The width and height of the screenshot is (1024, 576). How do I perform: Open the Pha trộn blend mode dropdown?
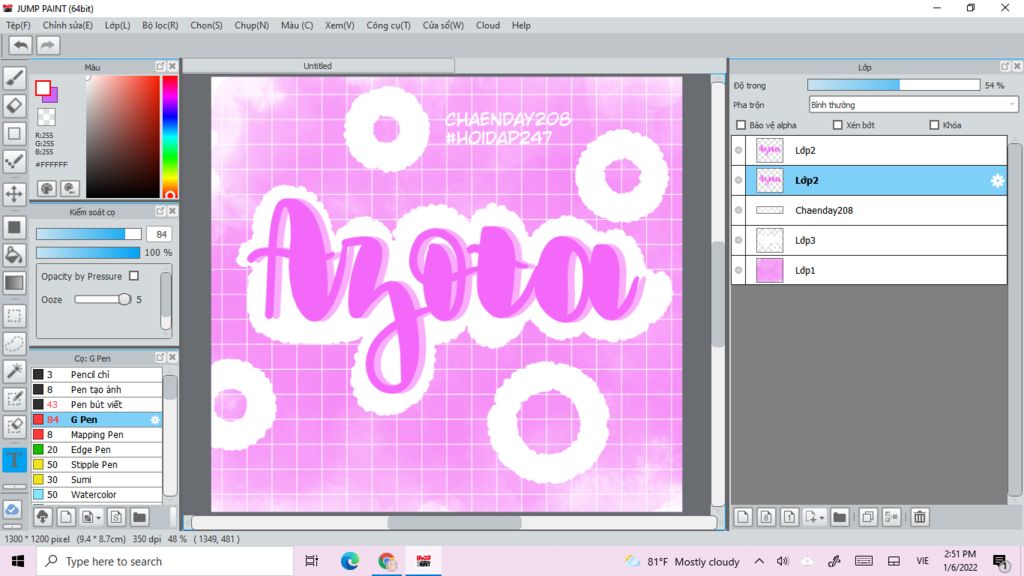pos(913,104)
